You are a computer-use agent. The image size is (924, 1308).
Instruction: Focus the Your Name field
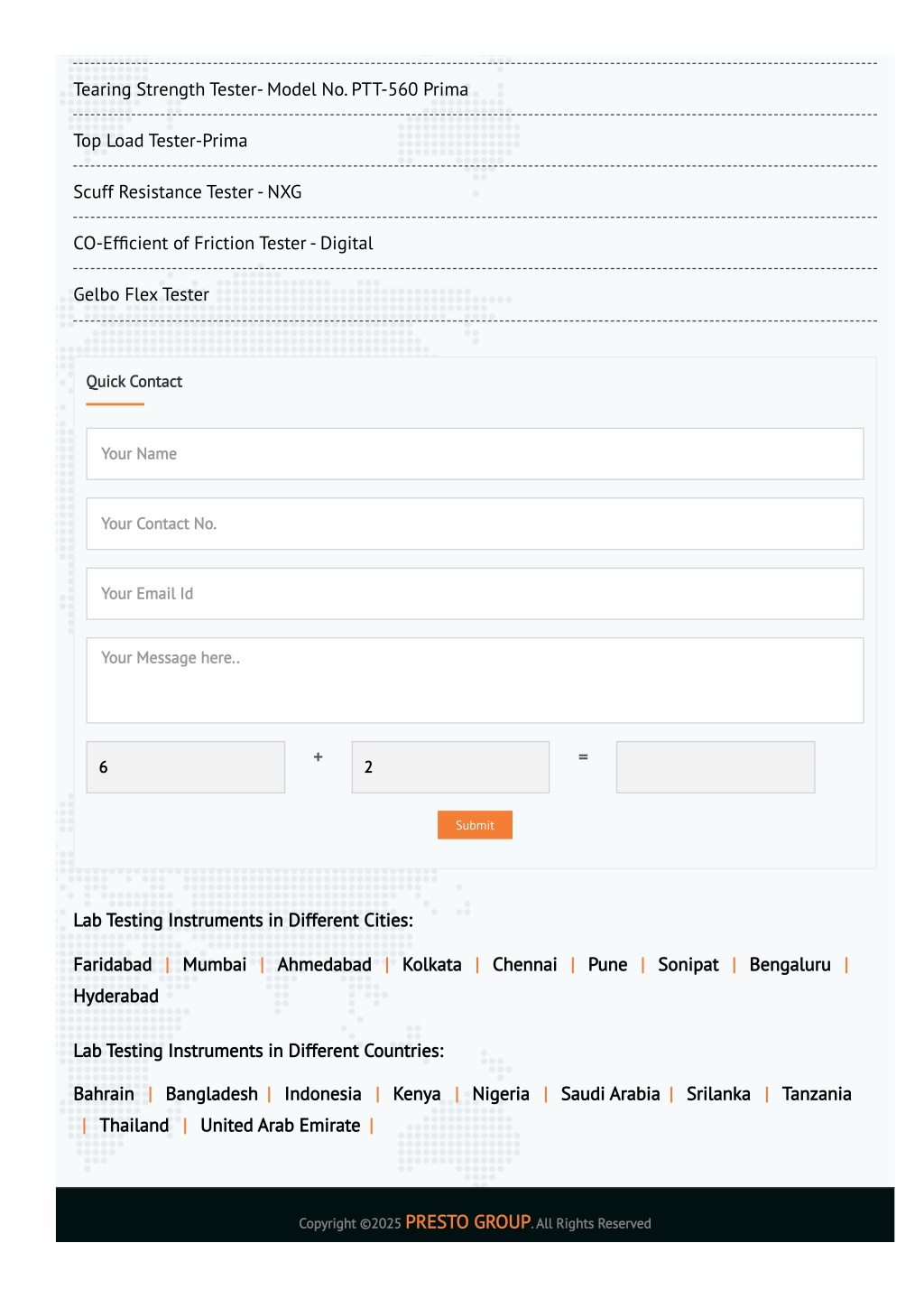pos(475,454)
